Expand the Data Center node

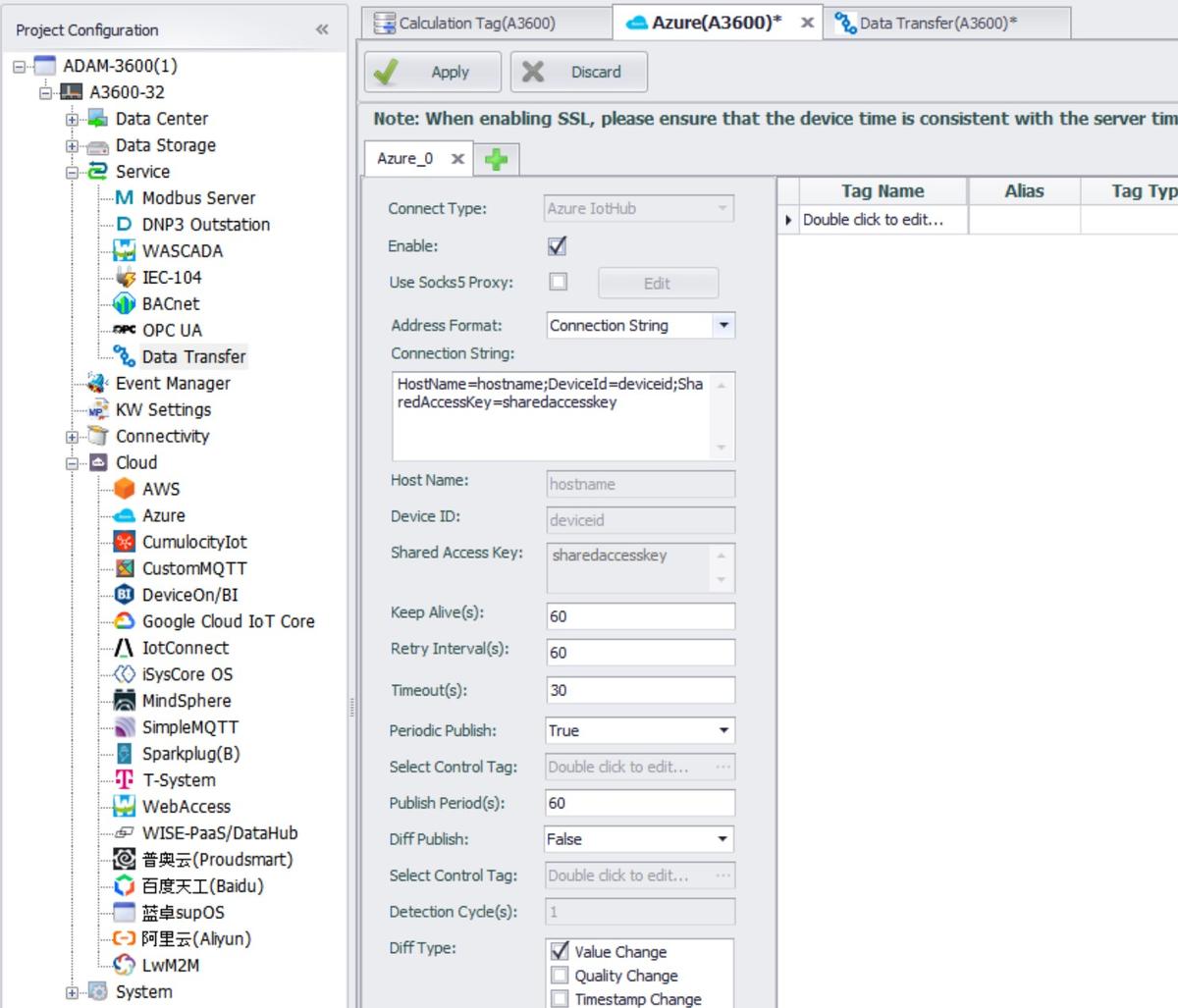72,120
